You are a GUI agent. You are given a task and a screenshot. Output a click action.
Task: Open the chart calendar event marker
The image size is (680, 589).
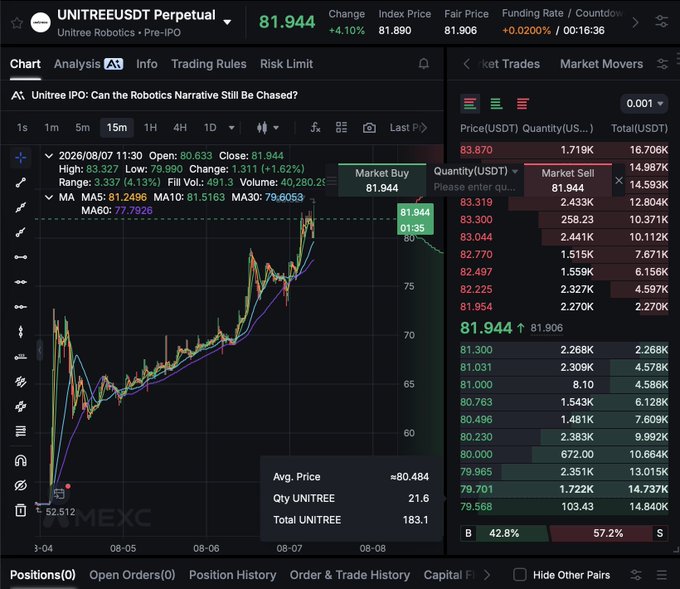coord(59,494)
